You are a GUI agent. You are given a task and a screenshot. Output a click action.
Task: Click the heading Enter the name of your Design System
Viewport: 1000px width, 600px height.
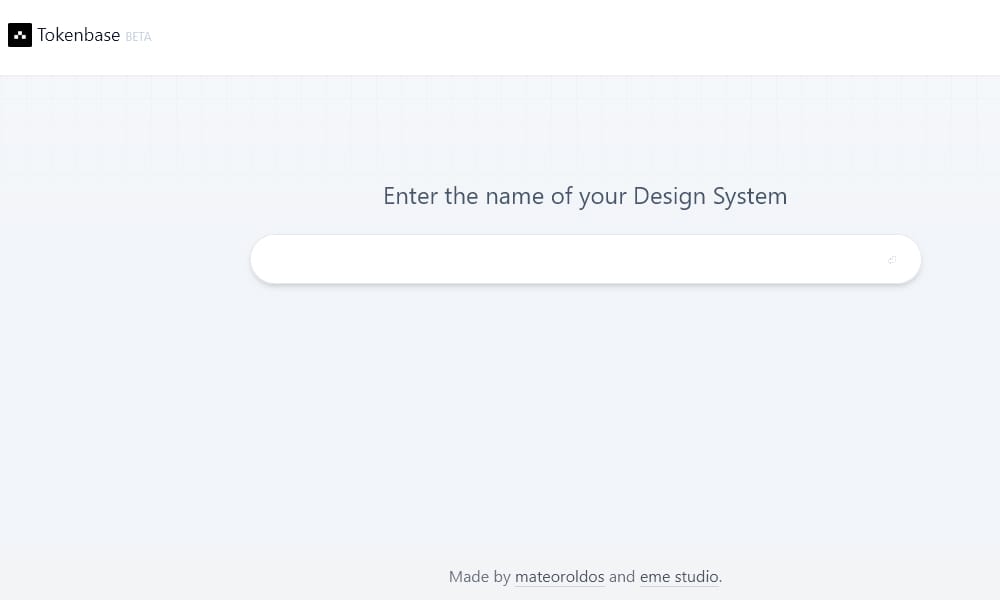click(x=585, y=196)
